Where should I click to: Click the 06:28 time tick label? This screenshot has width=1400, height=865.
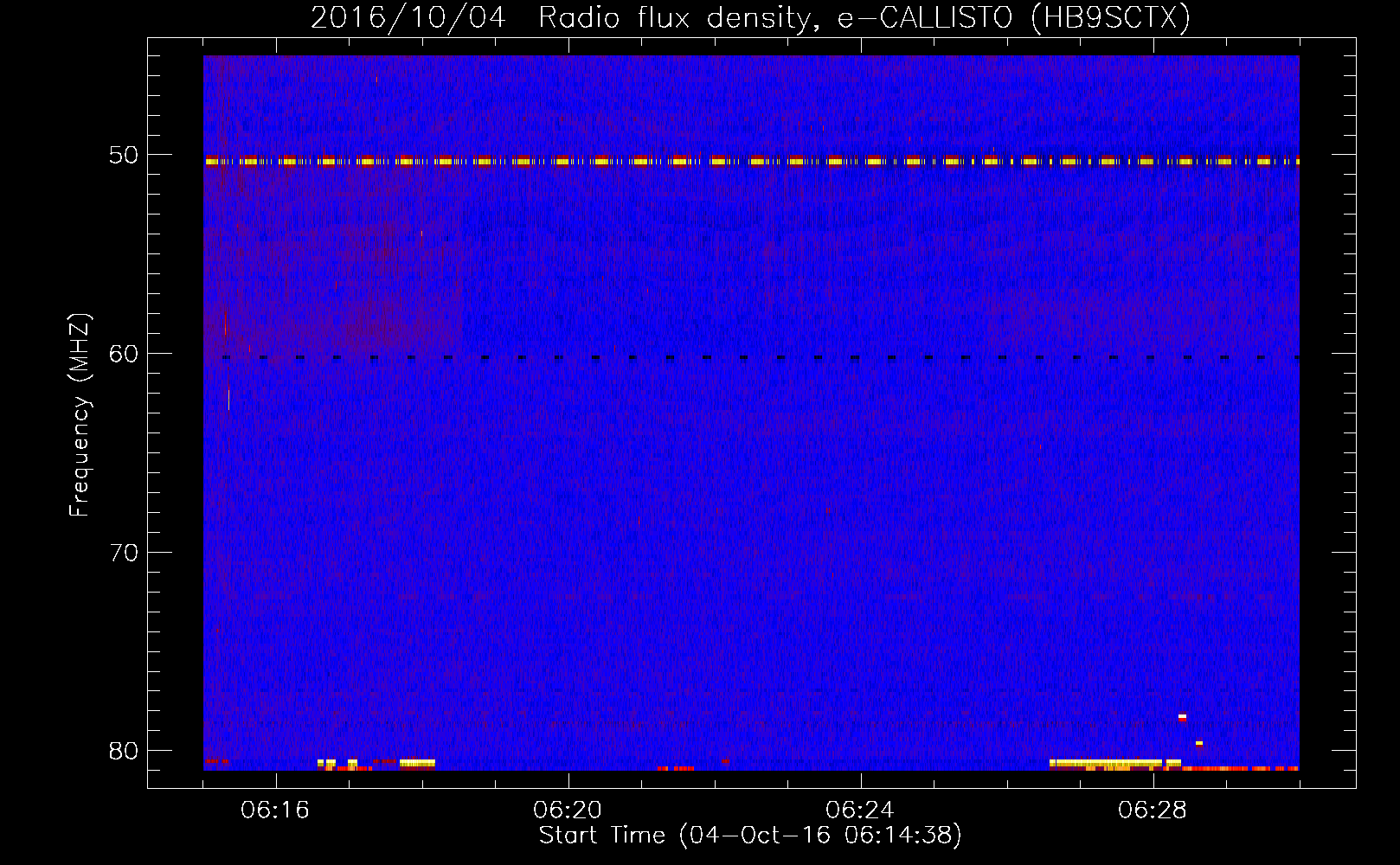[1152, 811]
